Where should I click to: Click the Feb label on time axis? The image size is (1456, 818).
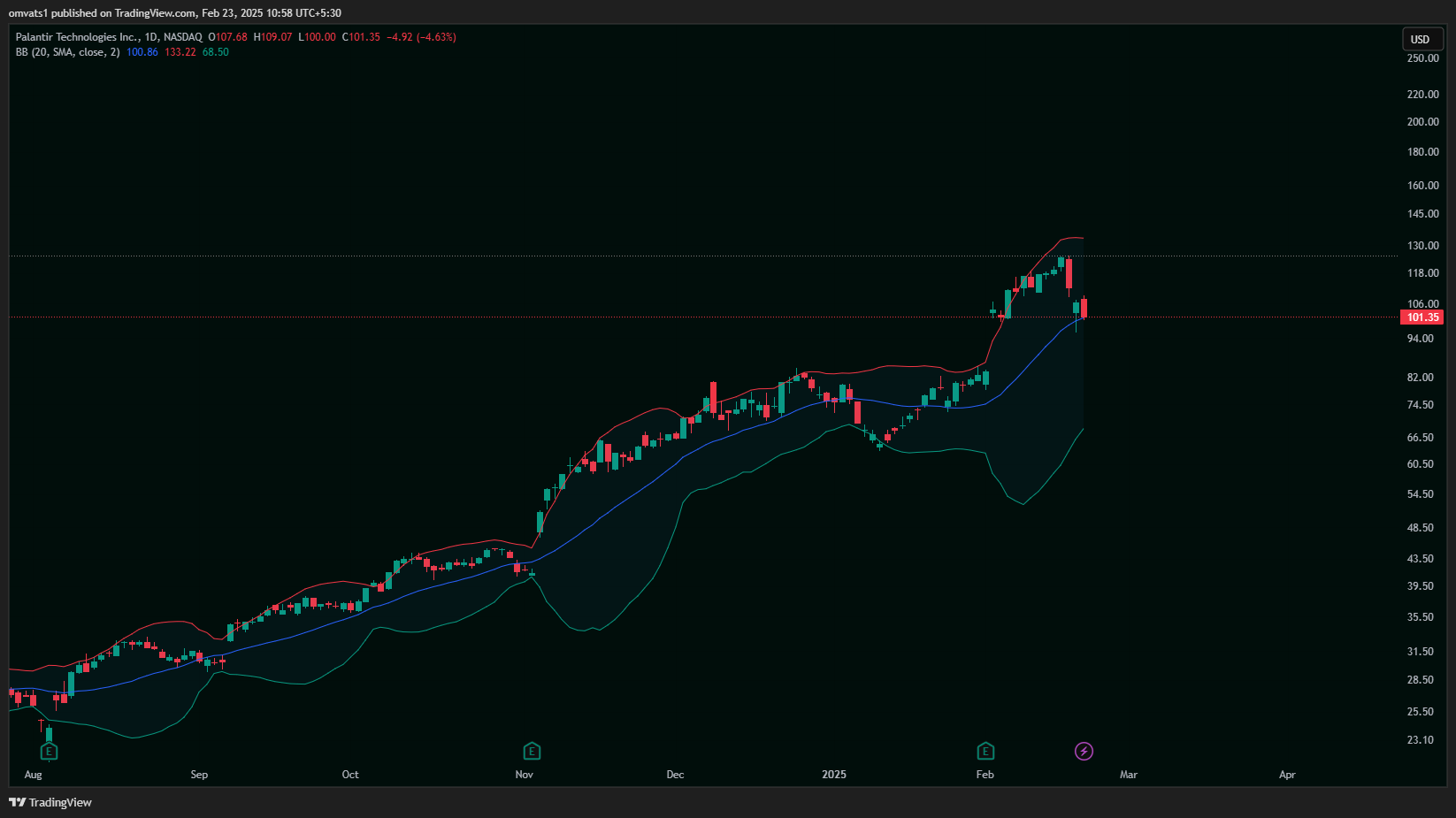985,775
